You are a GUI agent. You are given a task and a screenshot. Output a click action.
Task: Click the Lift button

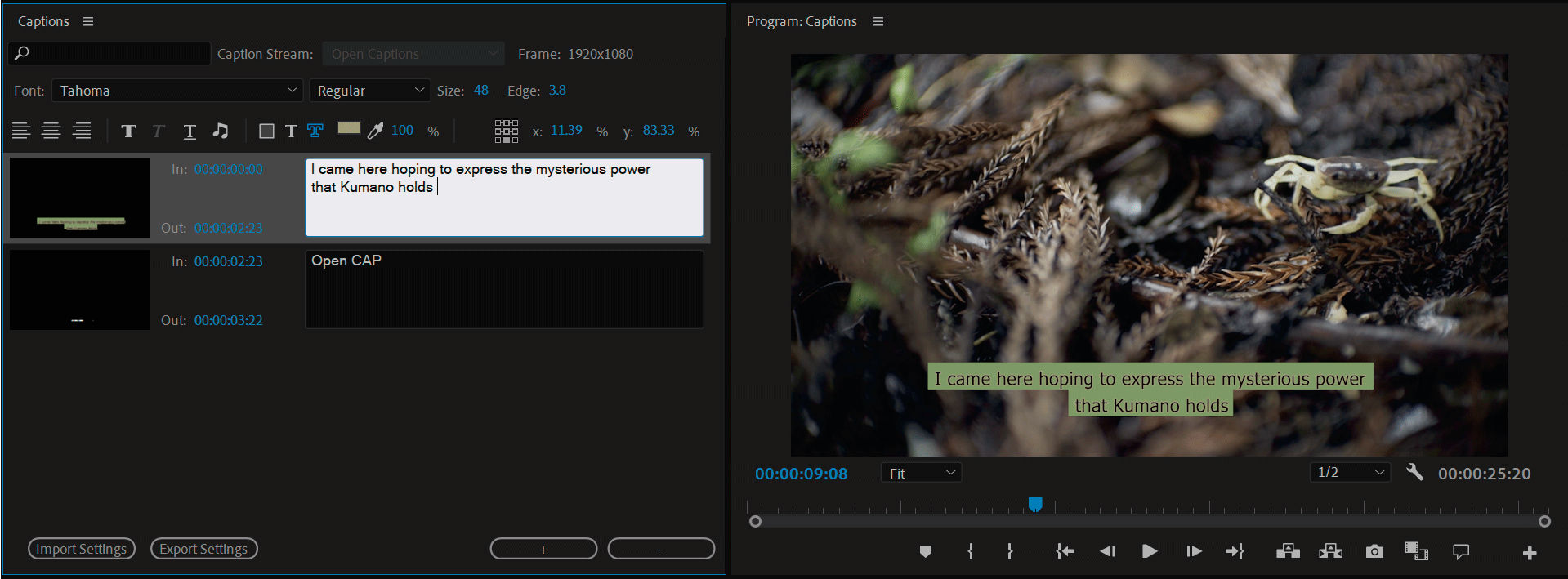click(1289, 551)
